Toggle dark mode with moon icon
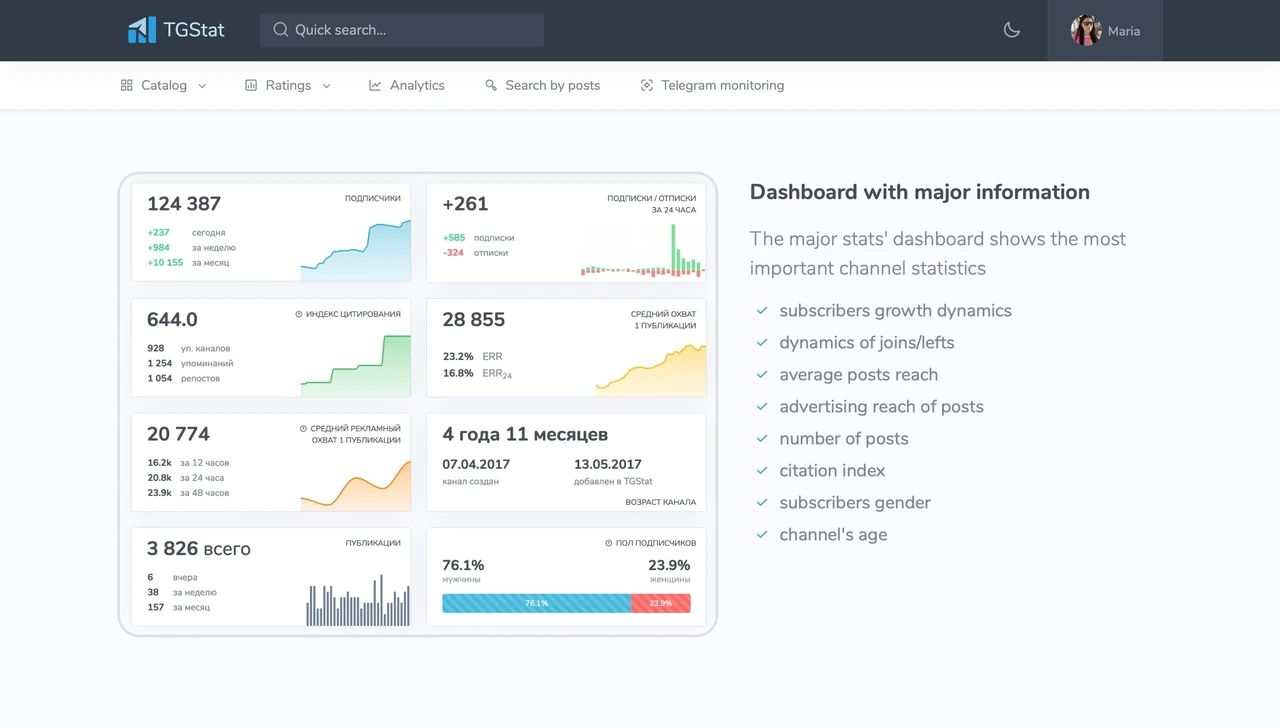Image resolution: width=1280 pixels, height=728 pixels. pos(1012,30)
